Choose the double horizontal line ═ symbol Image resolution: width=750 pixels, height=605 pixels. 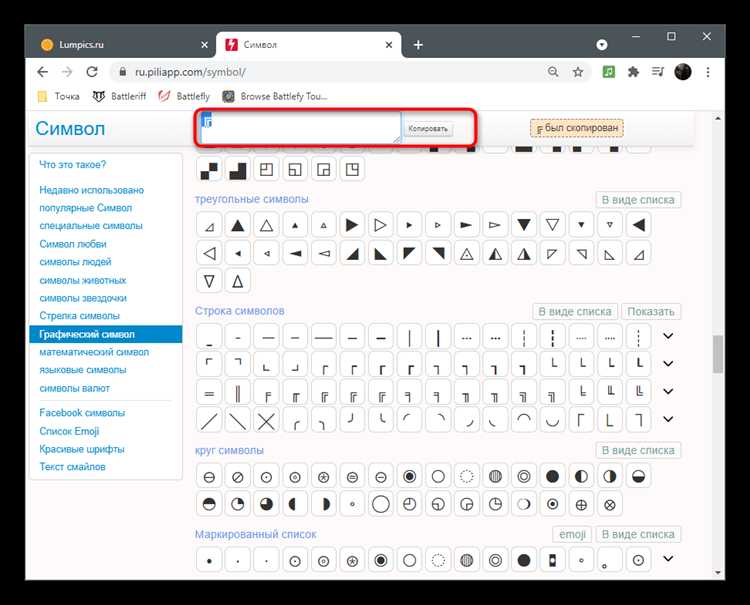click(209, 392)
